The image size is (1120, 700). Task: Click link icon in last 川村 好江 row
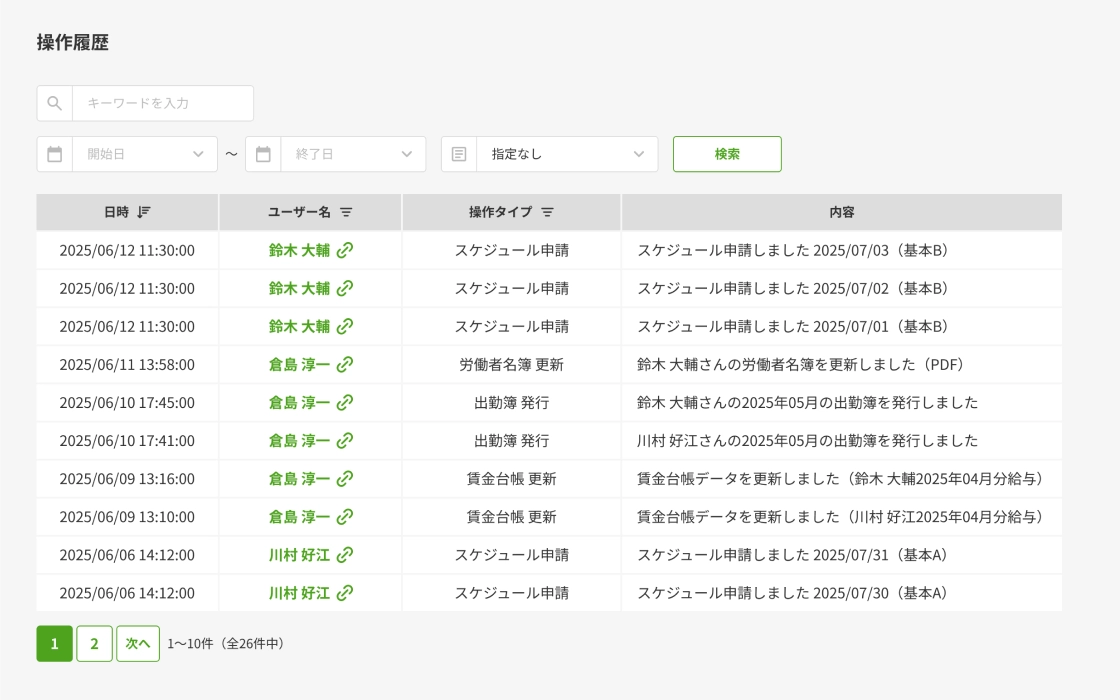tap(345, 593)
